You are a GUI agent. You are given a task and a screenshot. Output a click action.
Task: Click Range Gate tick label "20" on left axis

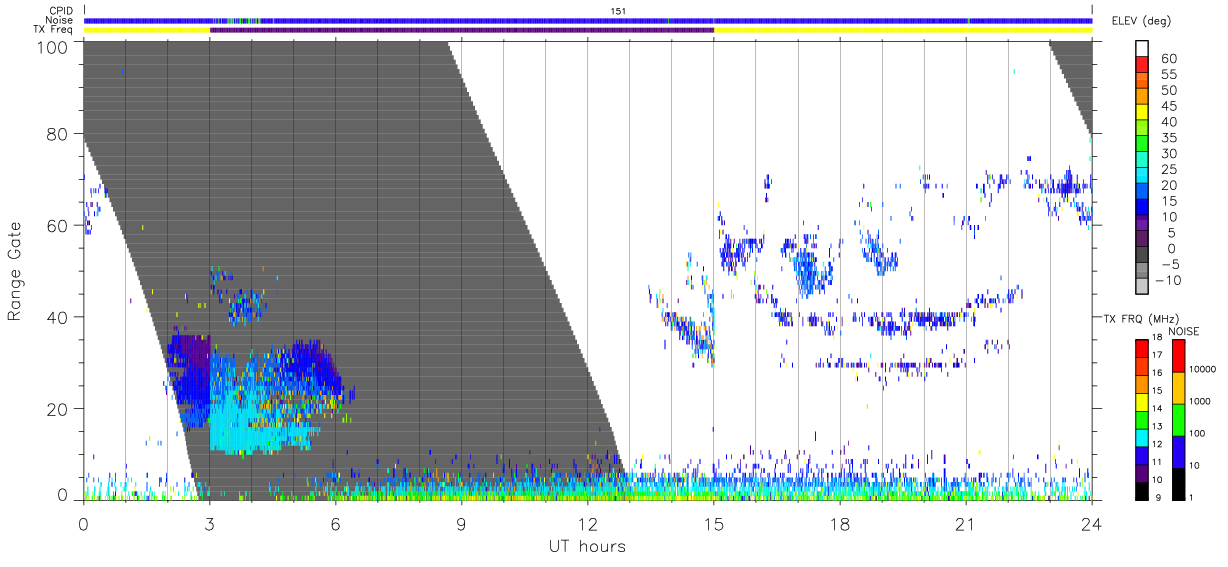(57, 409)
